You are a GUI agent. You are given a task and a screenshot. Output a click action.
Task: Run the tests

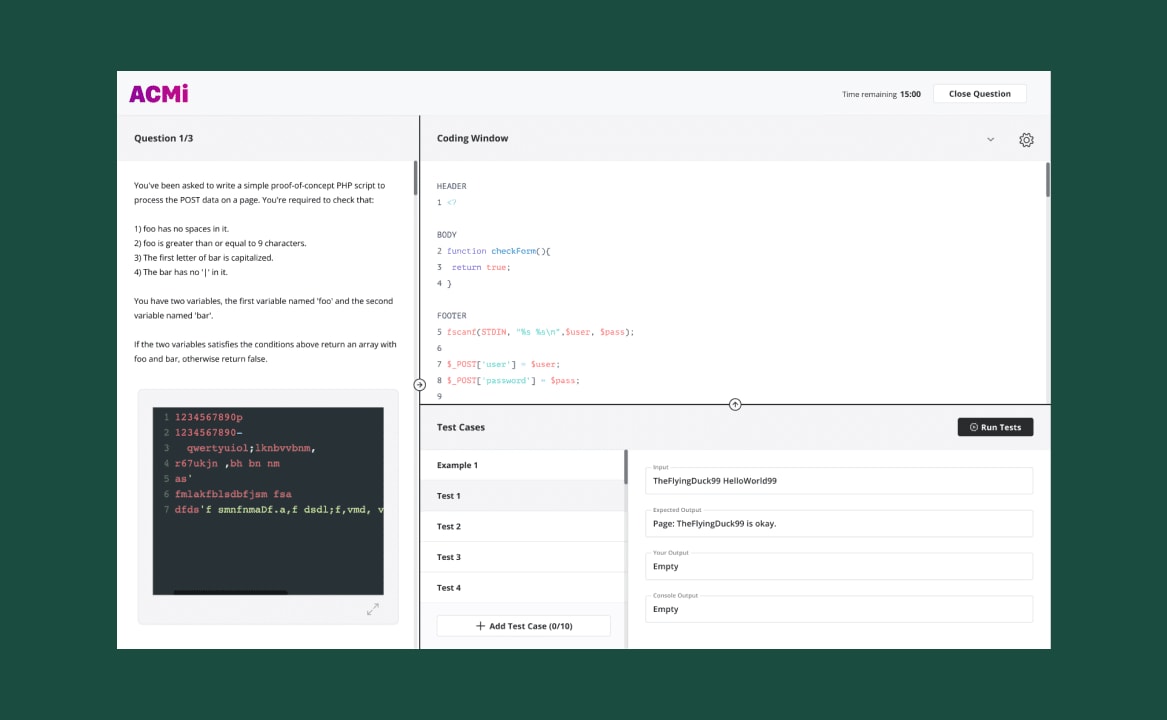[995, 427]
